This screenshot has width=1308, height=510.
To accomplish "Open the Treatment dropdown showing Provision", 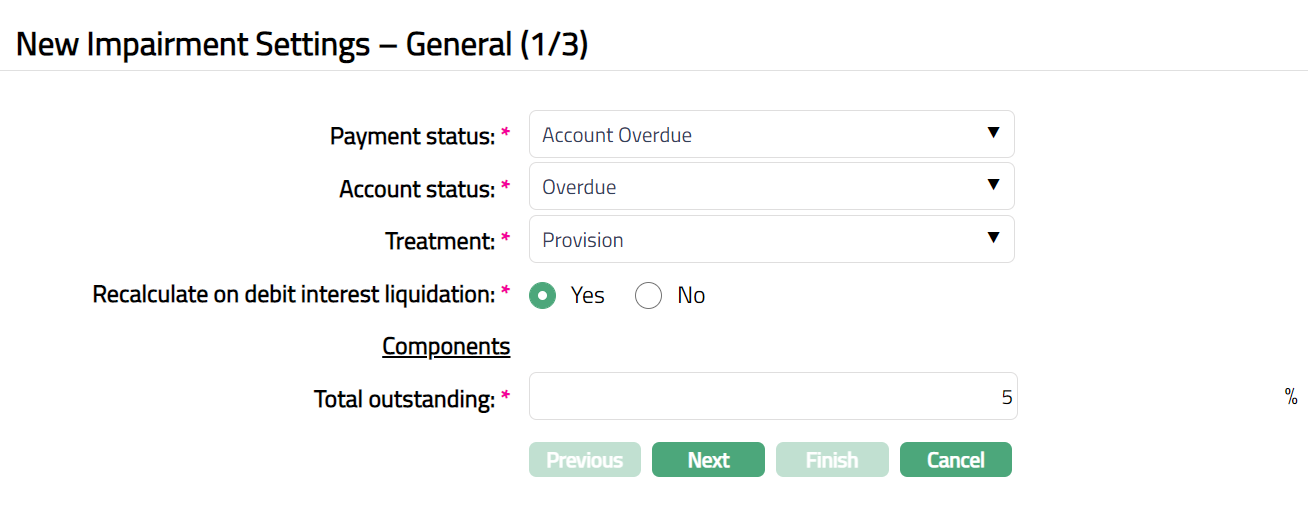I will pos(770,240).
